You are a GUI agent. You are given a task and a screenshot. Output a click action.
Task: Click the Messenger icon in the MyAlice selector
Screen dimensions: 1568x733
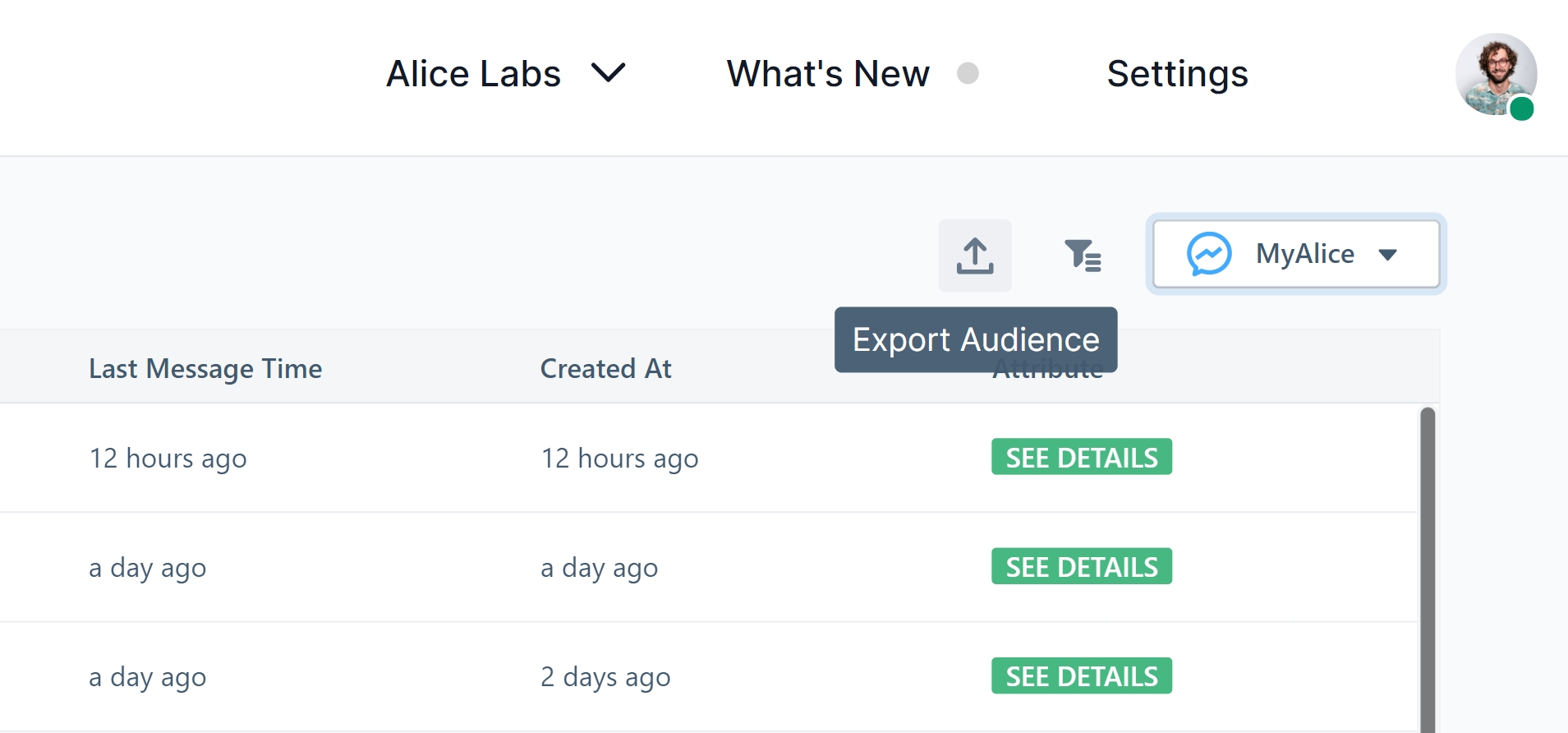pyautogui.click(x=1208, y=254)
